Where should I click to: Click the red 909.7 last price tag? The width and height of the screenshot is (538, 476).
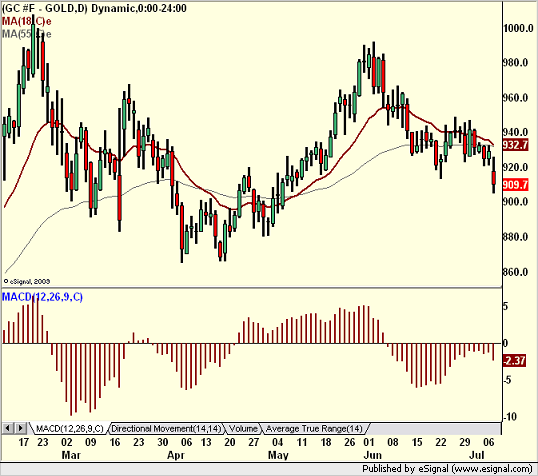tap(515, 185)
